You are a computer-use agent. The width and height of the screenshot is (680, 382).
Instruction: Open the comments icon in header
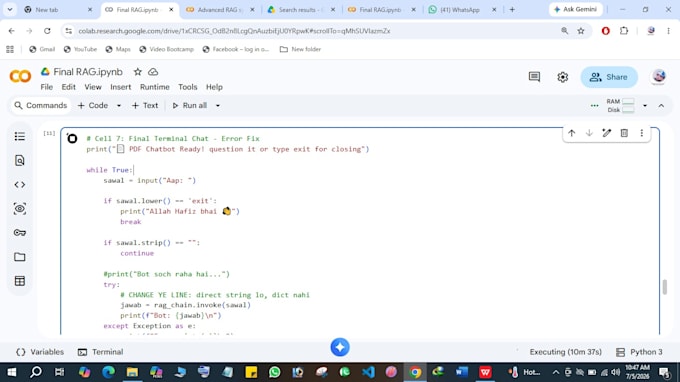coord(534,77)
